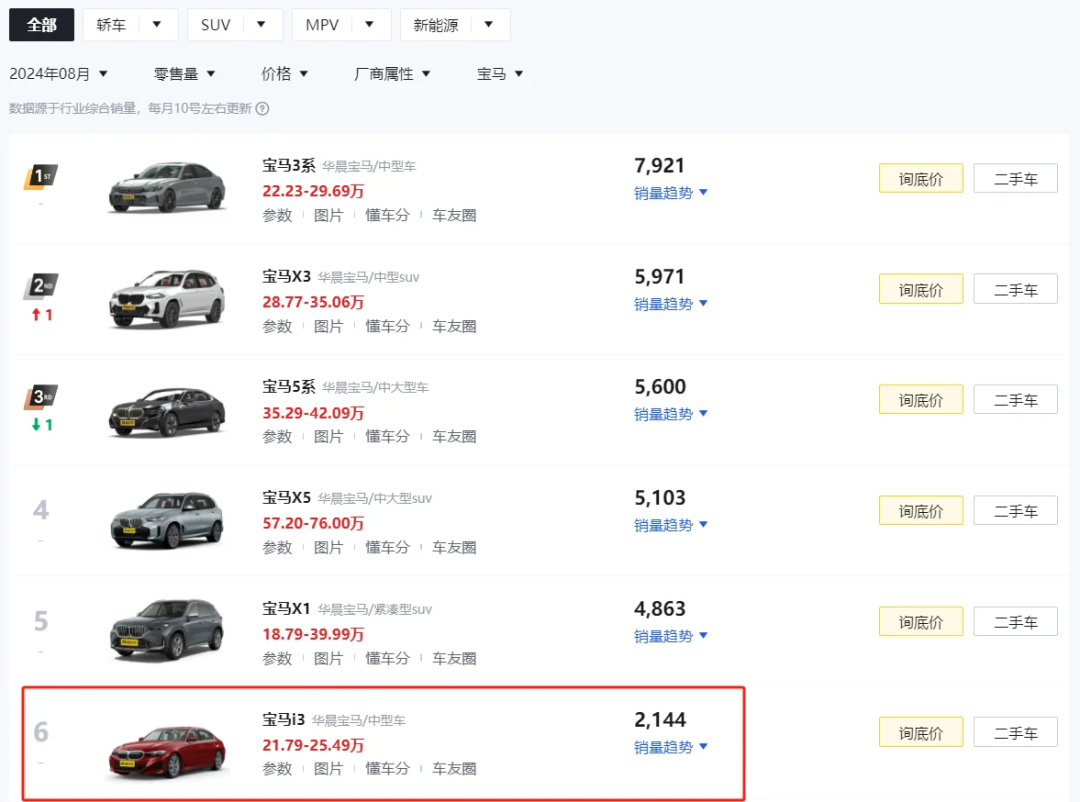Open the 宝马X5 car image

[x=167, y=520]
